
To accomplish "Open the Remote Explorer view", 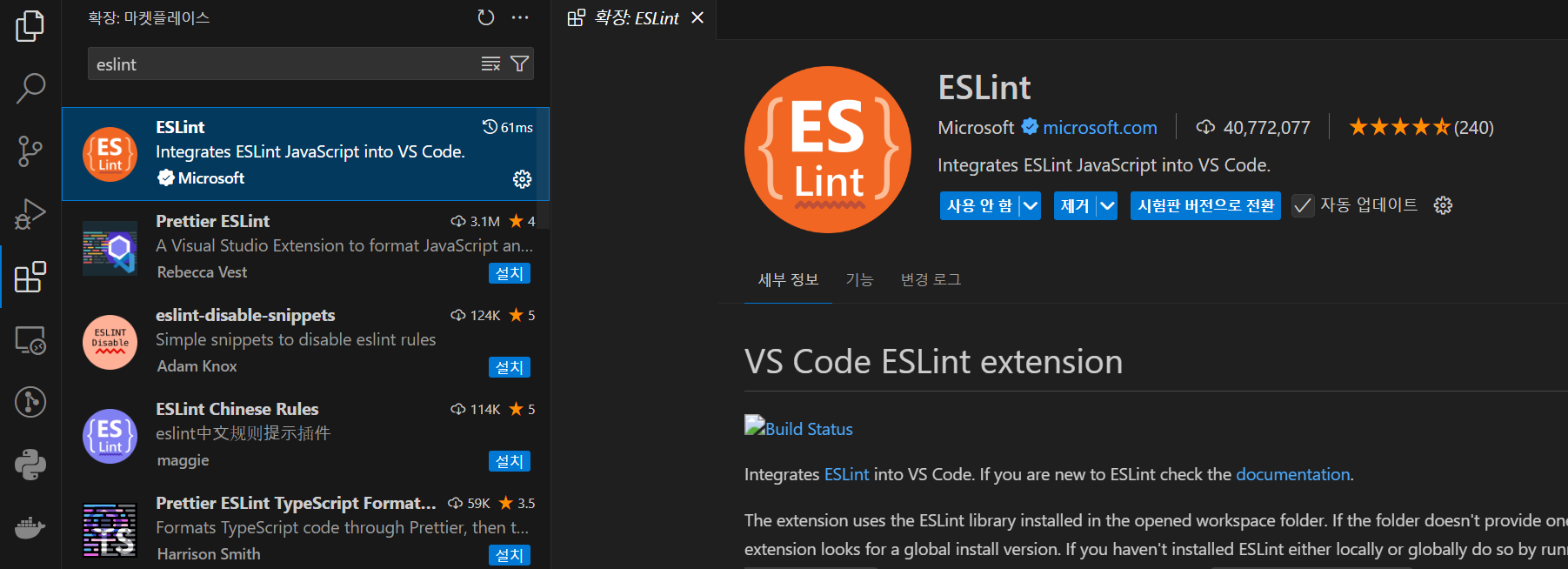I will (x=30, y=339).
